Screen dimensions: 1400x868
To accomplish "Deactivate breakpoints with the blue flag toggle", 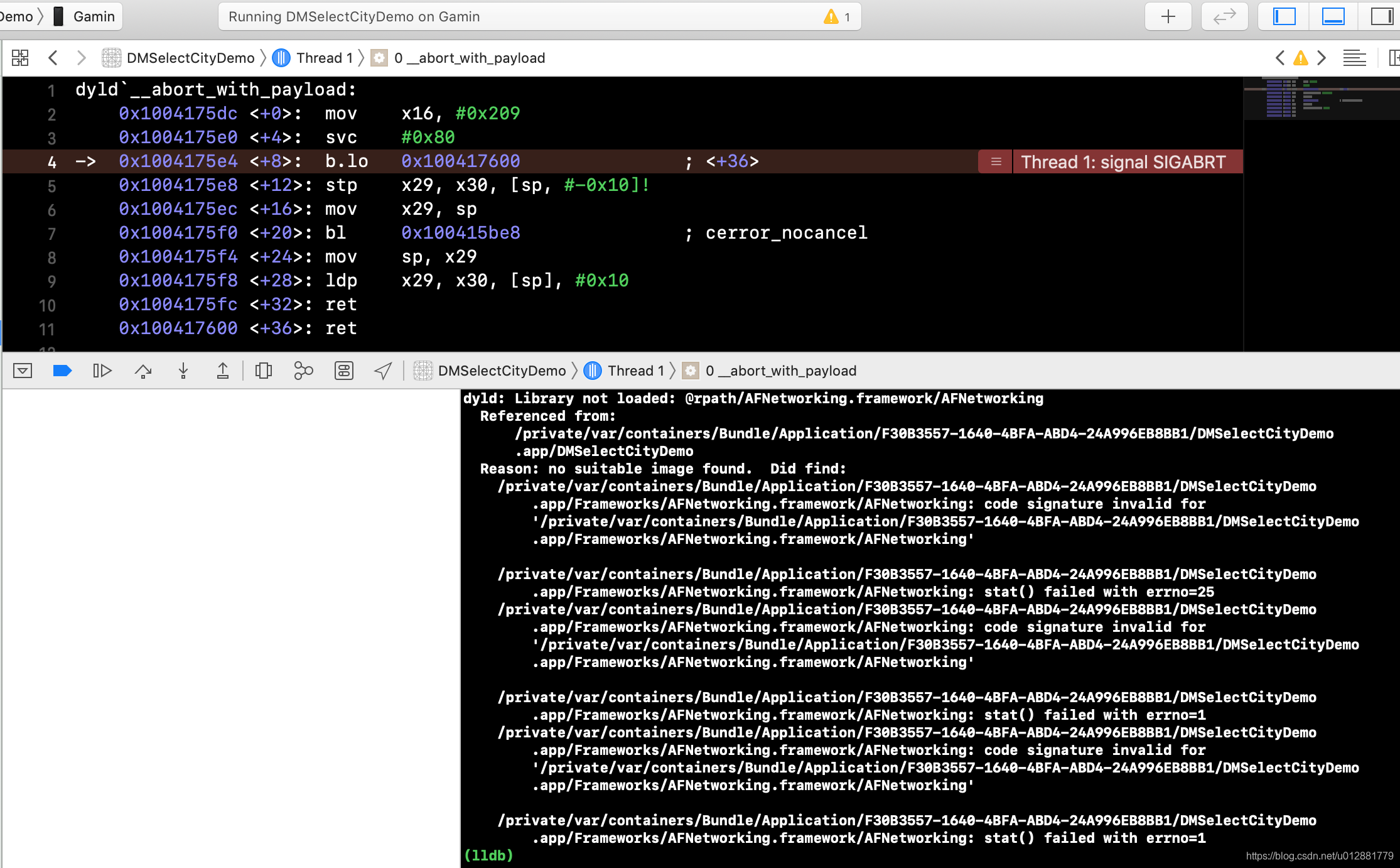I will [x=63, y=371].
